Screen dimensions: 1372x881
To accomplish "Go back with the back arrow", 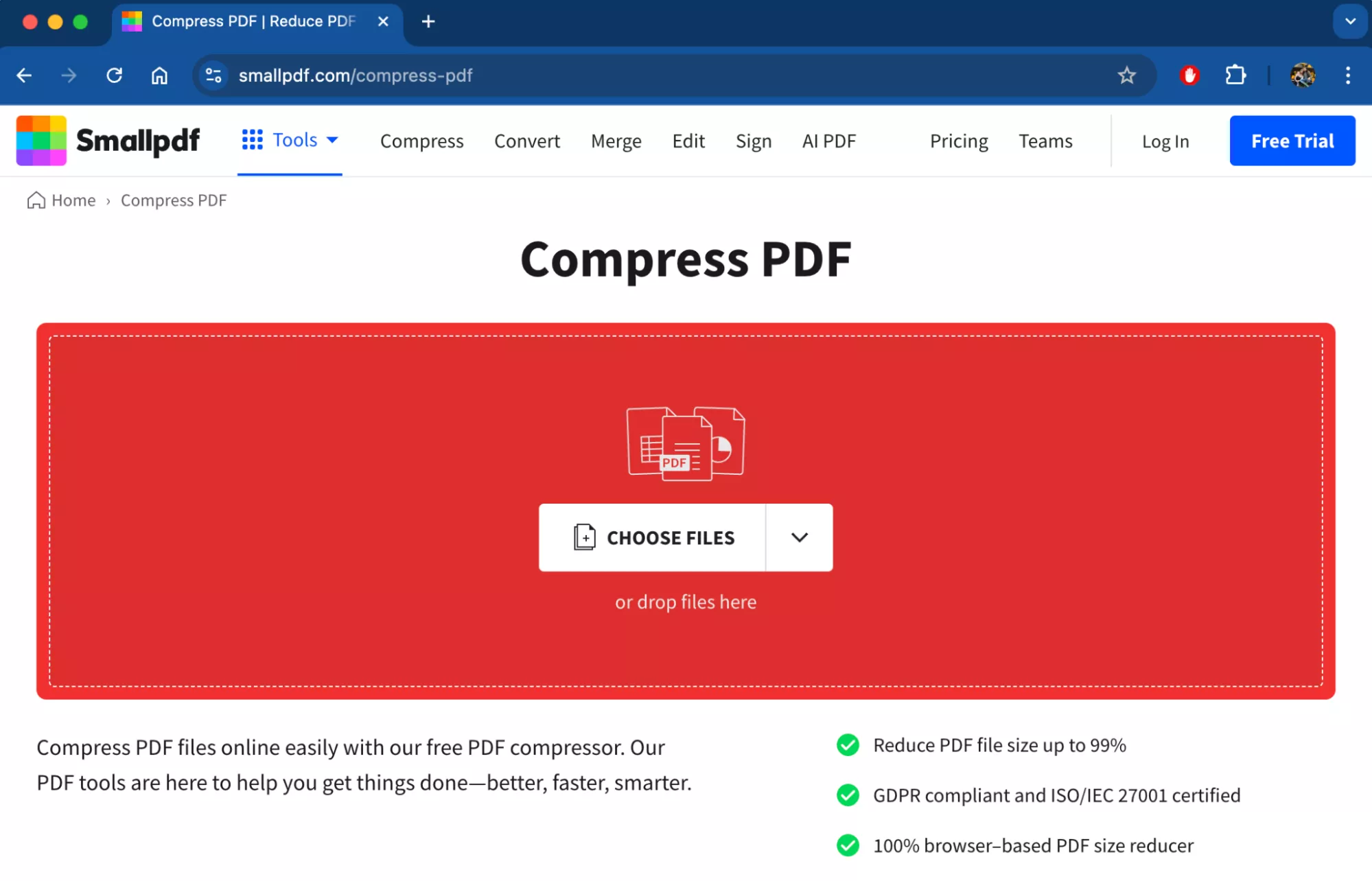I will pos(24,75).
